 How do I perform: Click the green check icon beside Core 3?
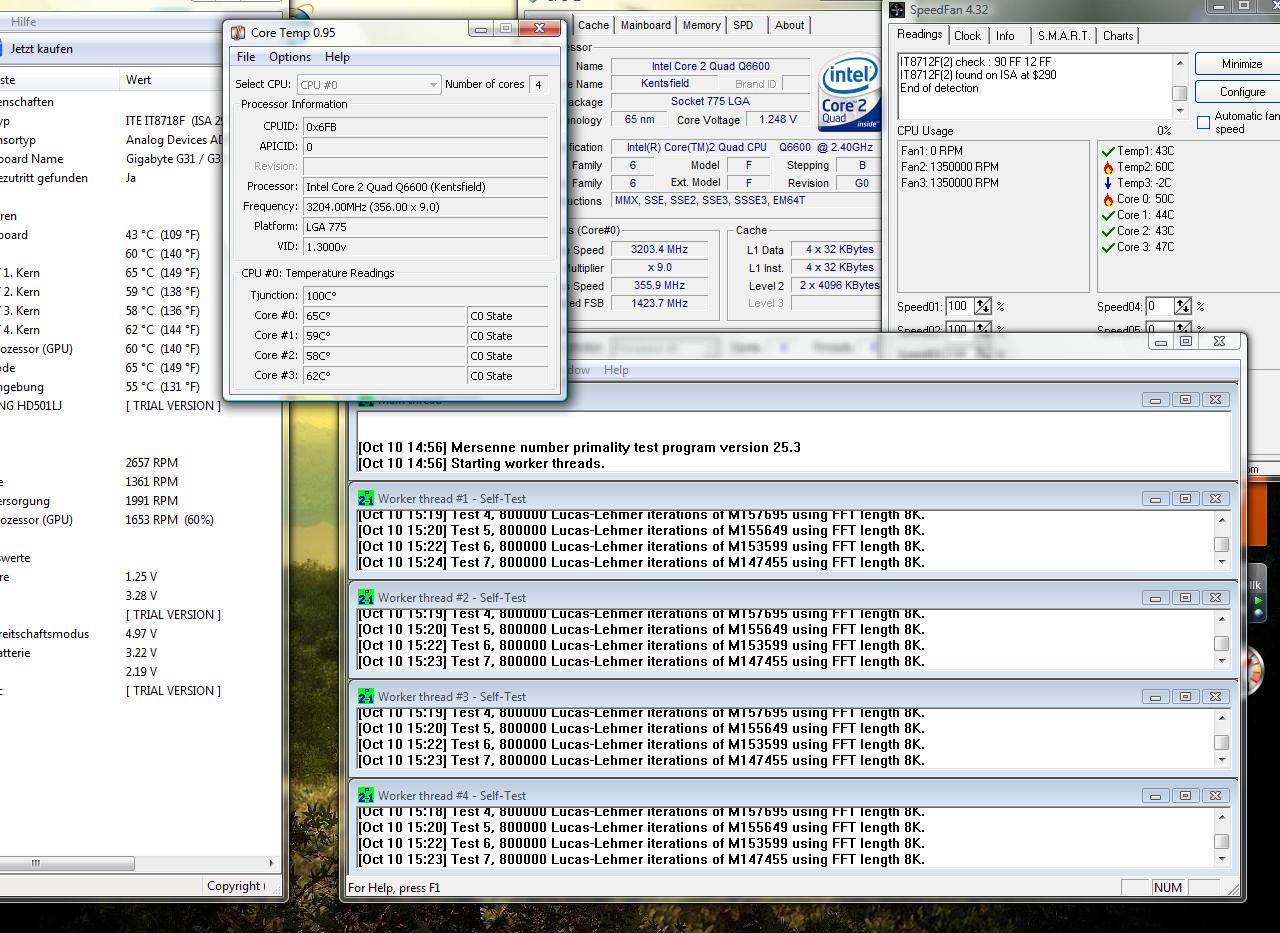coord(1108,247)
